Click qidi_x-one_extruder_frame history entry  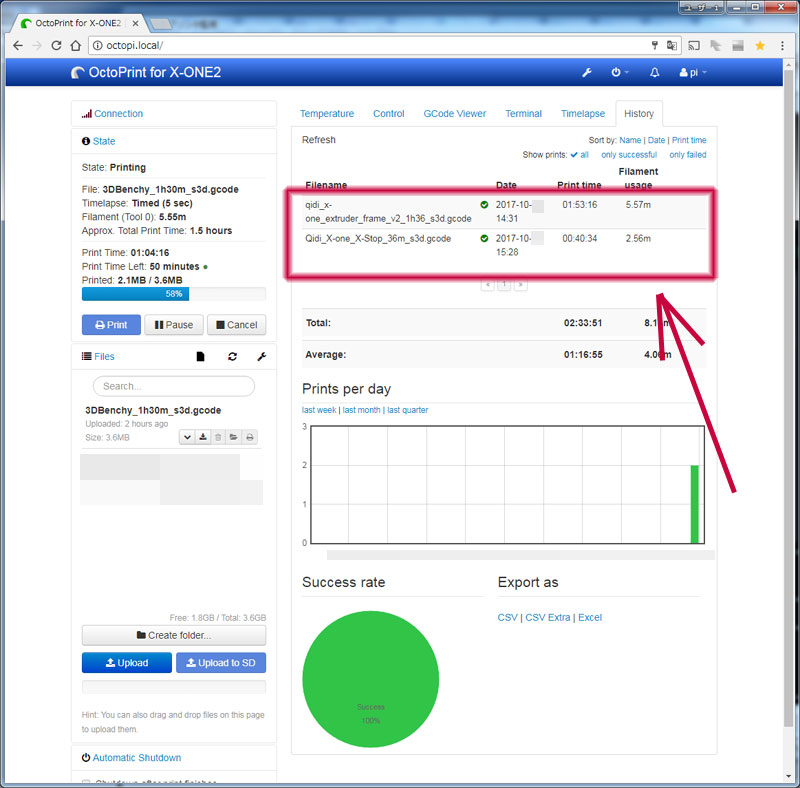(505, 212)
